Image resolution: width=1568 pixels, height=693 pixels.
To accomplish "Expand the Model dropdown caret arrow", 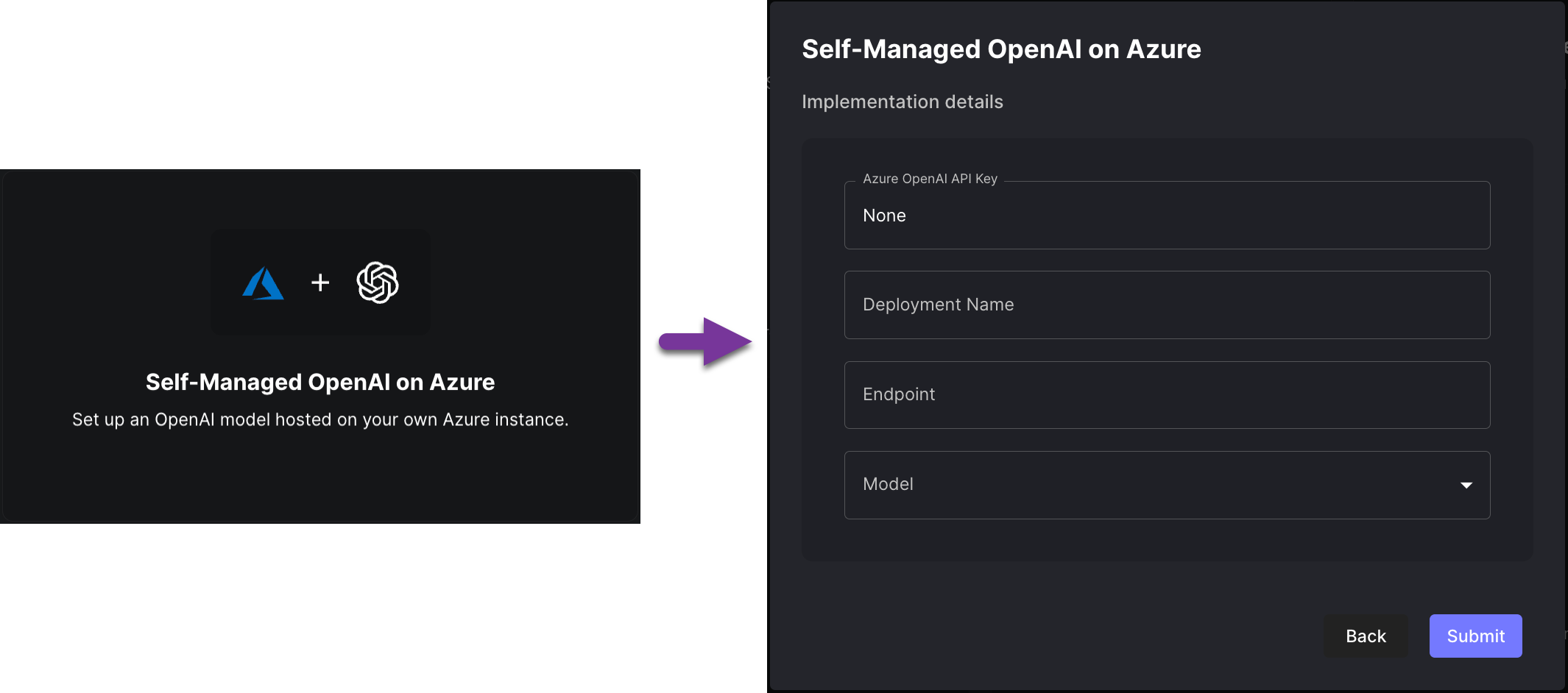I will (x=1466, y=485).
